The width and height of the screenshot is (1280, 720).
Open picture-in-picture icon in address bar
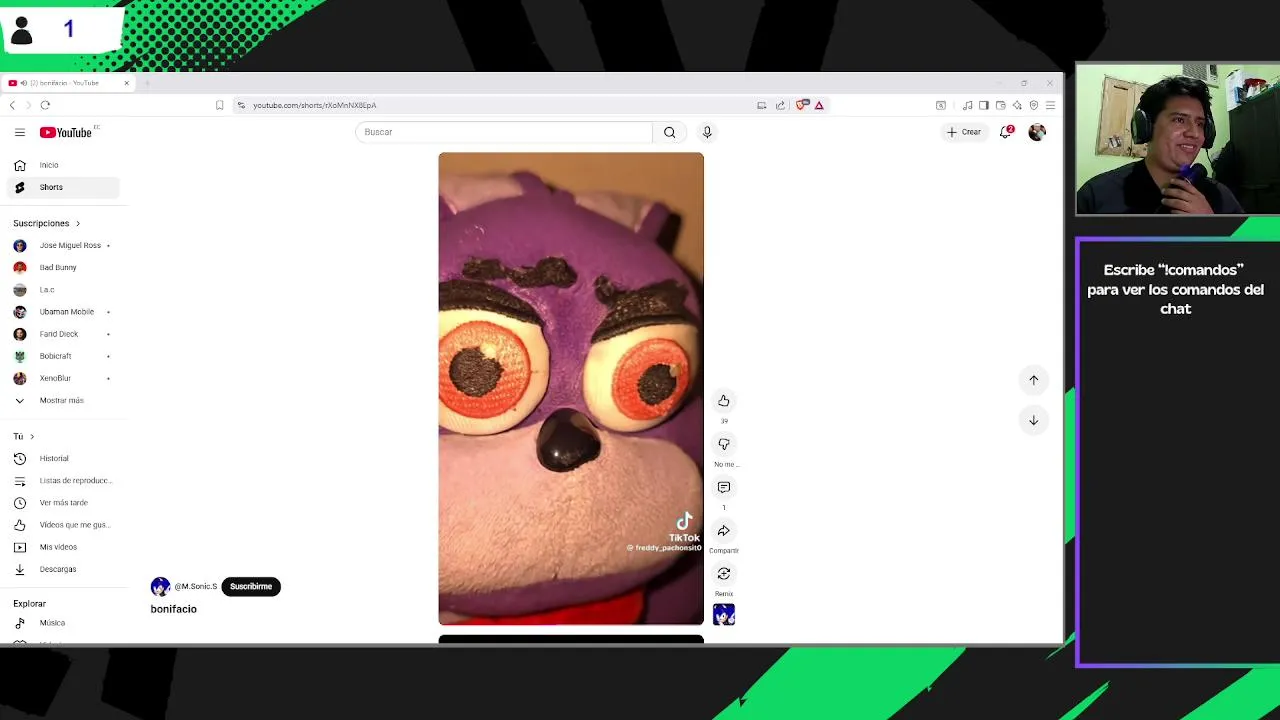click(x=762, y=105)
